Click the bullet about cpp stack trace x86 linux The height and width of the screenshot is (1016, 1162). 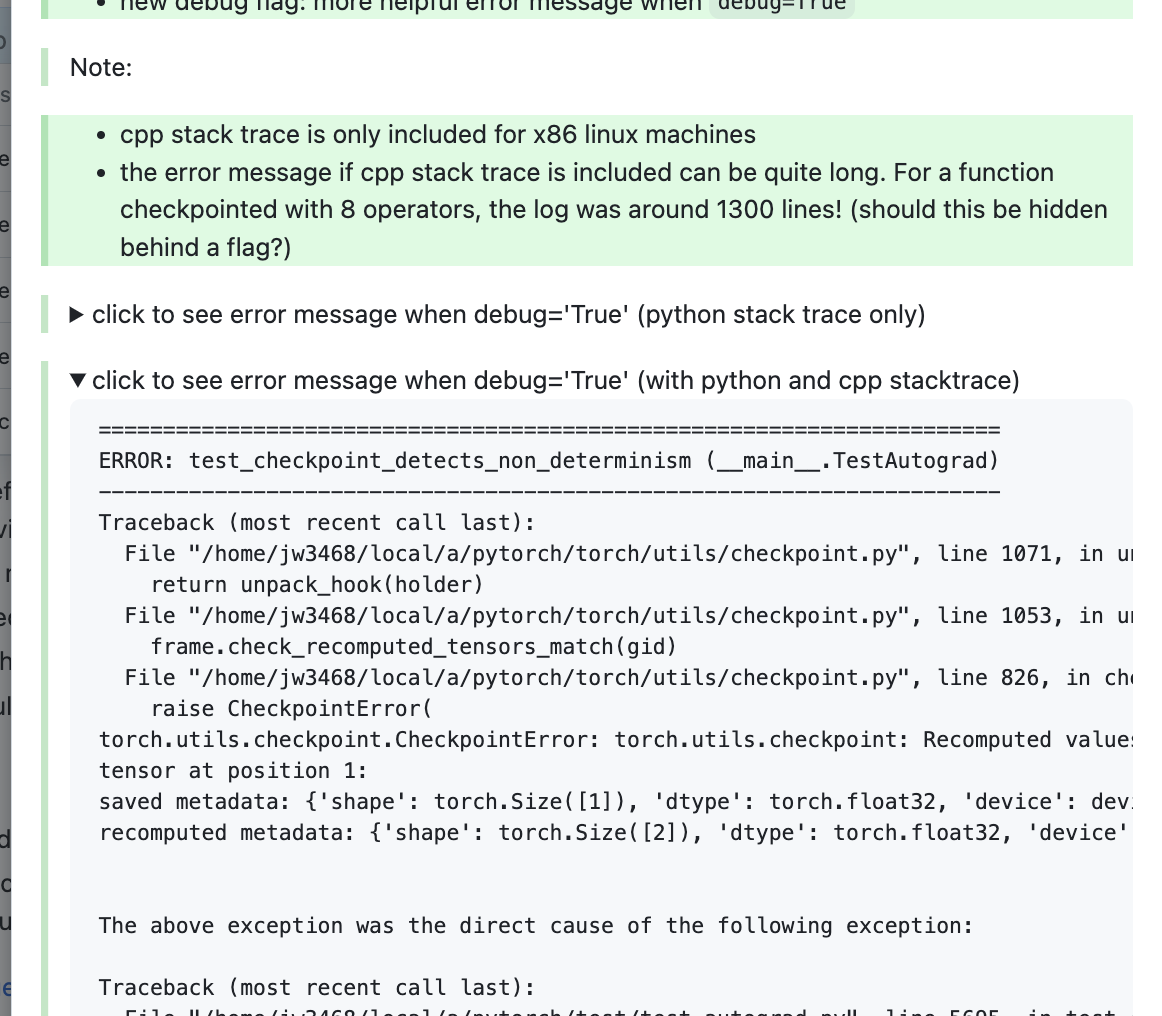(x=437, y=134)
